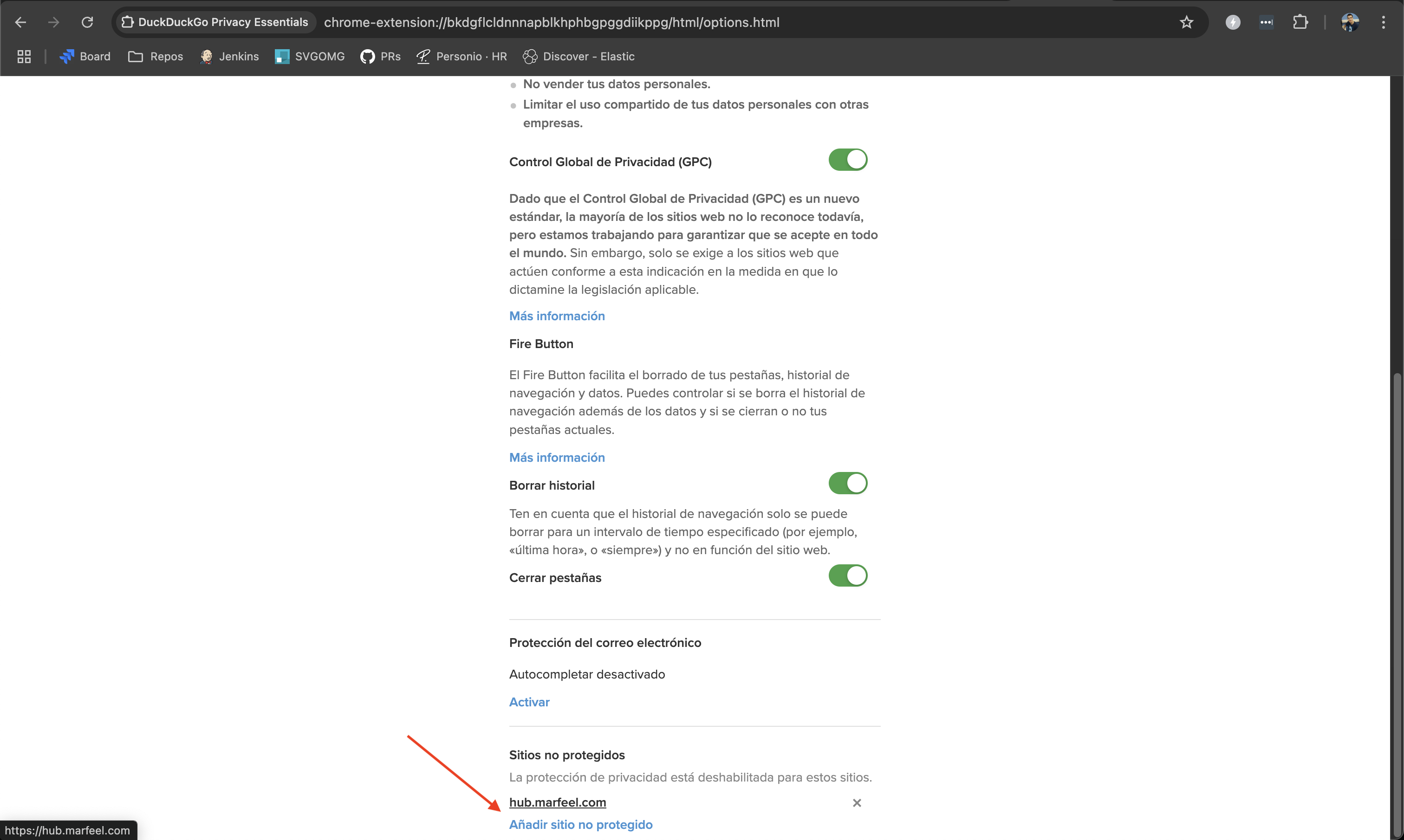
Task: Select the Repos bookmarks folder
Action: click(x=155, y=57)
